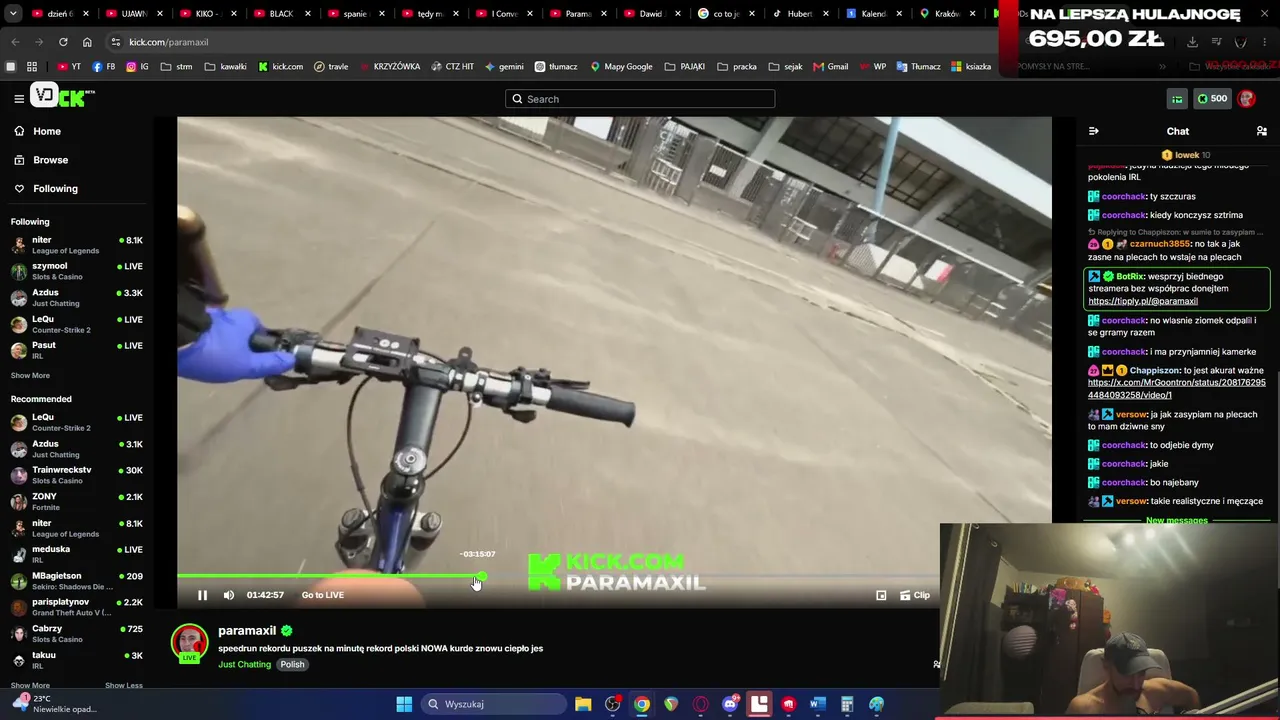Go to the browser home page
Viewport: 1280px width, 720px height.
tap(87, 42)
